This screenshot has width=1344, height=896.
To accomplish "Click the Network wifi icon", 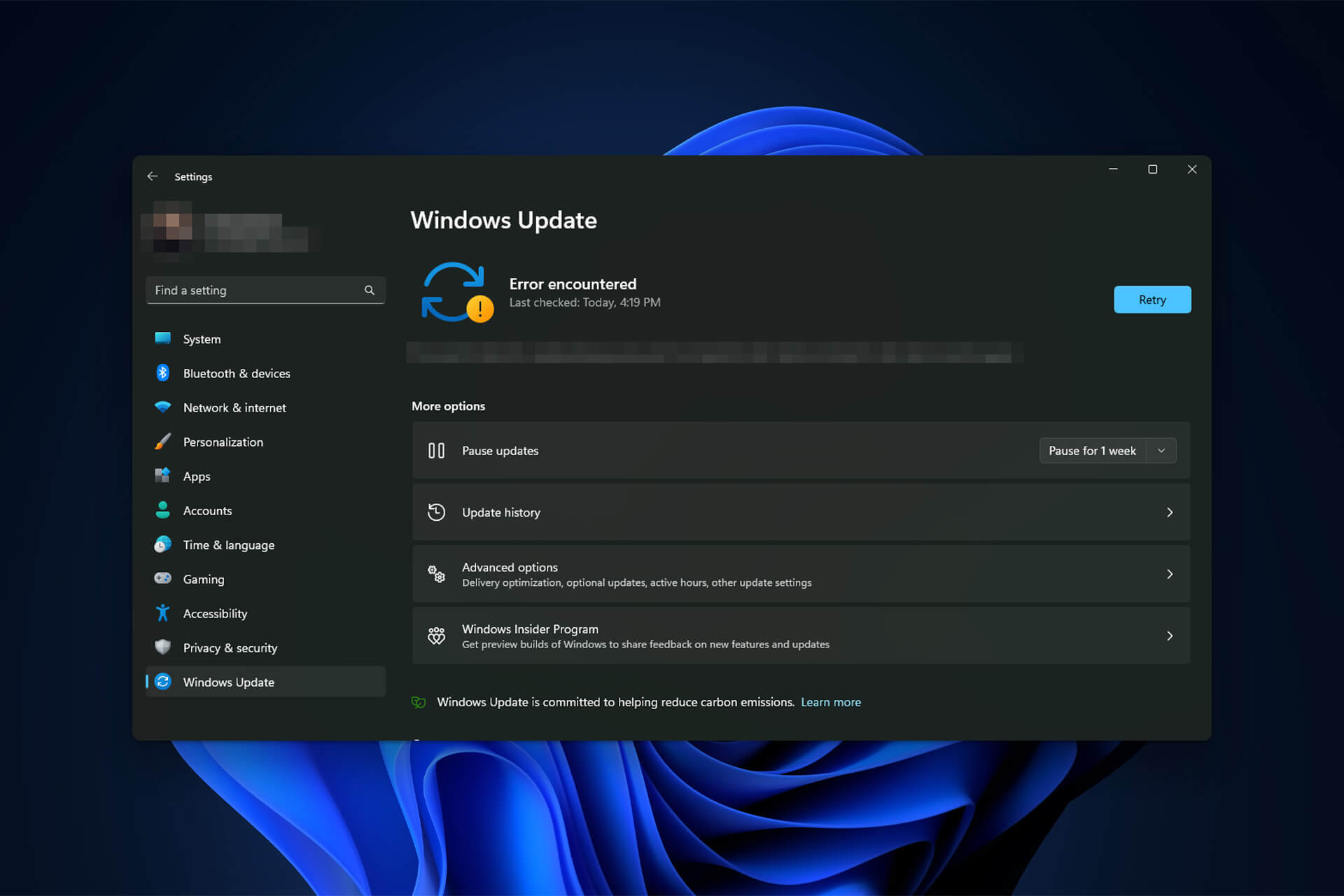I will coord(162,407).
